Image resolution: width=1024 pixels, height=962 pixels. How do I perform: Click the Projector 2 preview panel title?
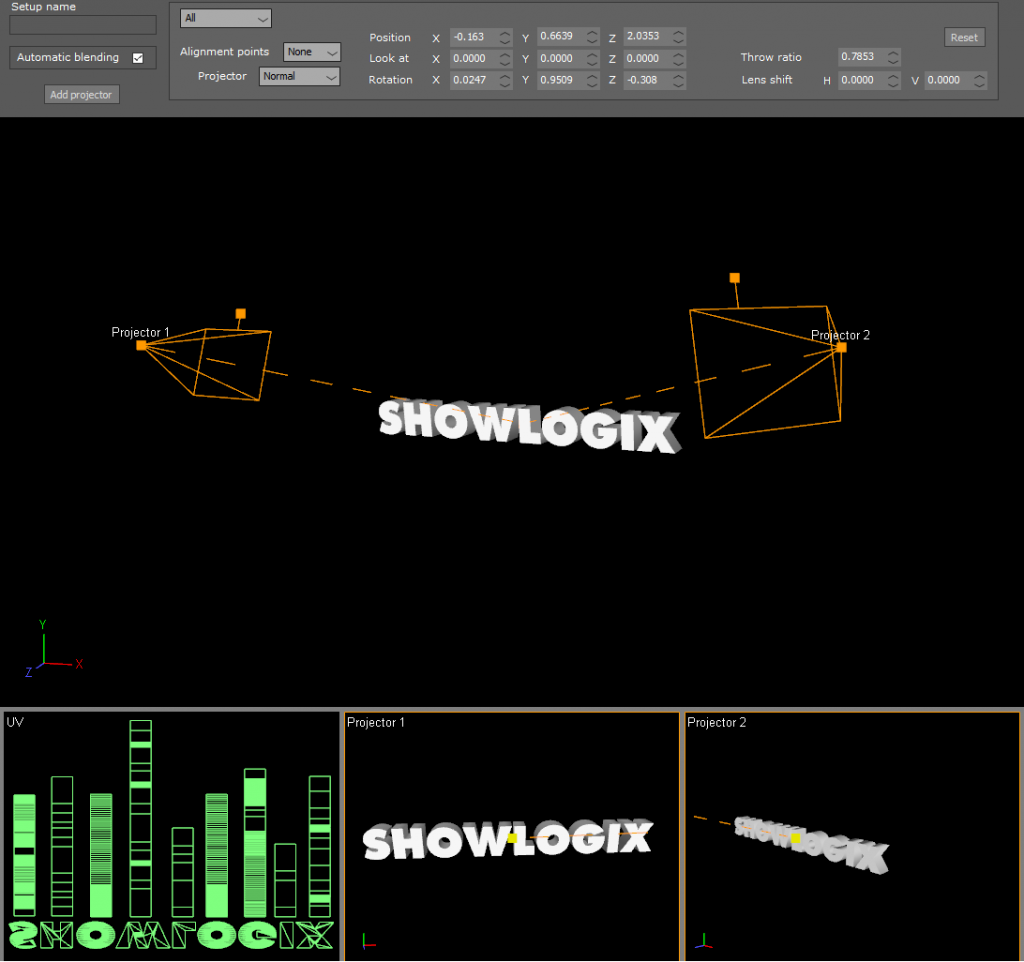[716, 722]
